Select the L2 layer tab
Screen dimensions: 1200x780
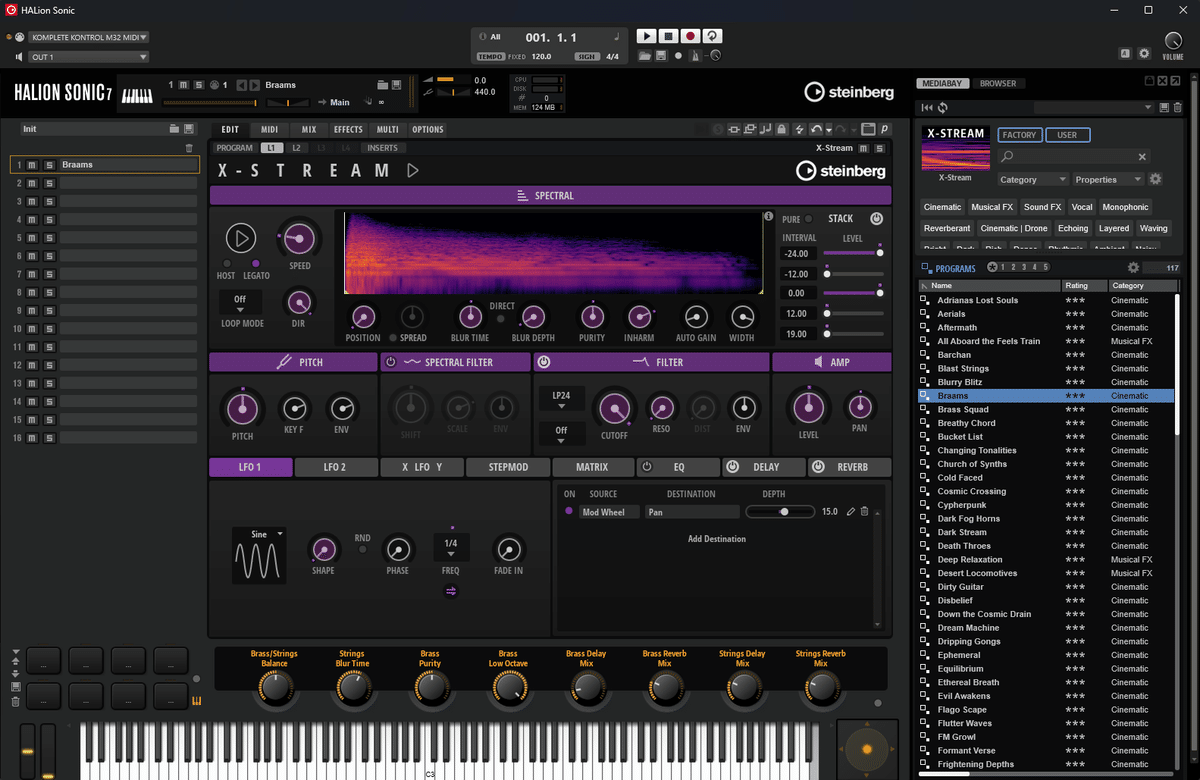coord(296,148)
